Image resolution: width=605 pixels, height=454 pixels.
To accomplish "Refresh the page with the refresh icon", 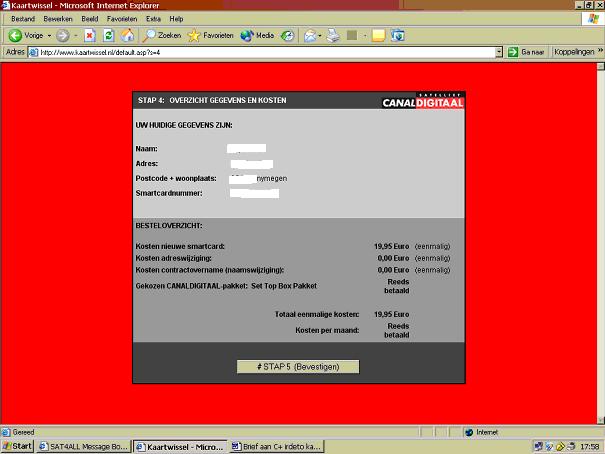I will [x=108, y=35].
